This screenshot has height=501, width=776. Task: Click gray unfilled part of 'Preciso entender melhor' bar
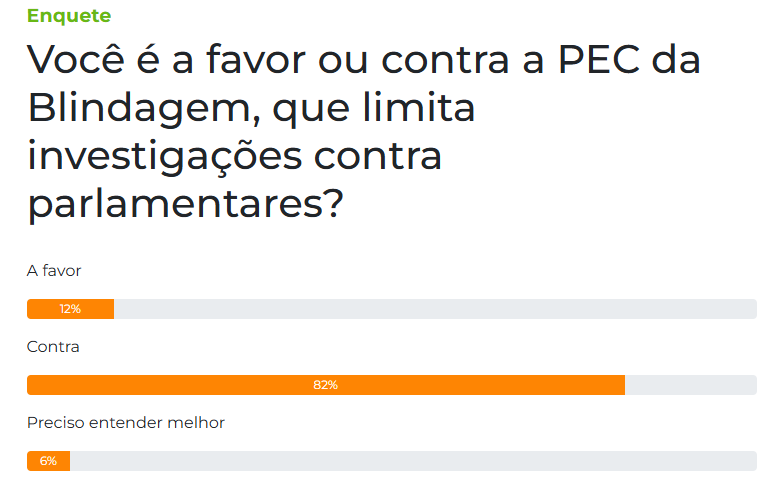pos(414,461)
